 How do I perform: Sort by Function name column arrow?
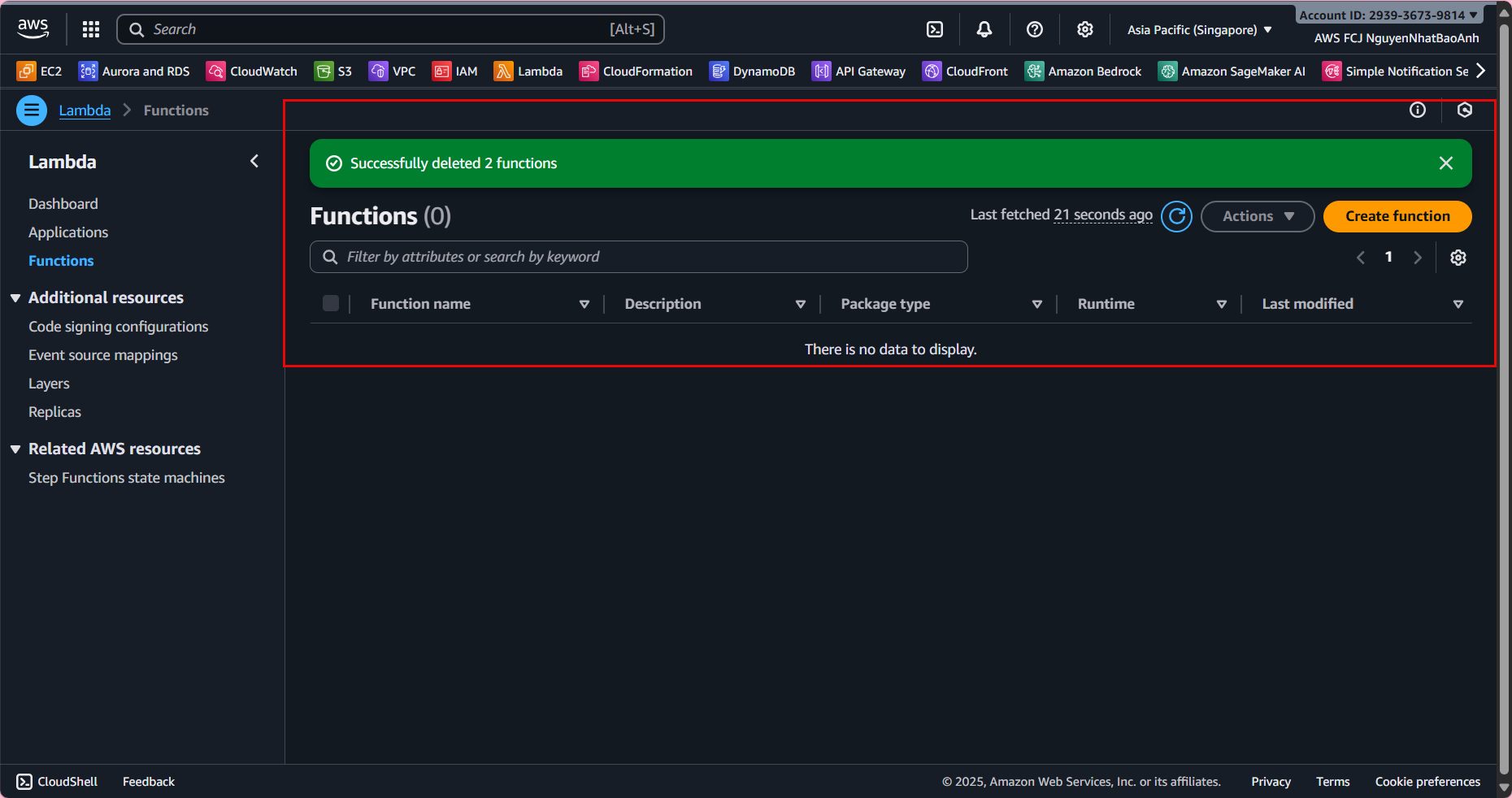[584, 304]
